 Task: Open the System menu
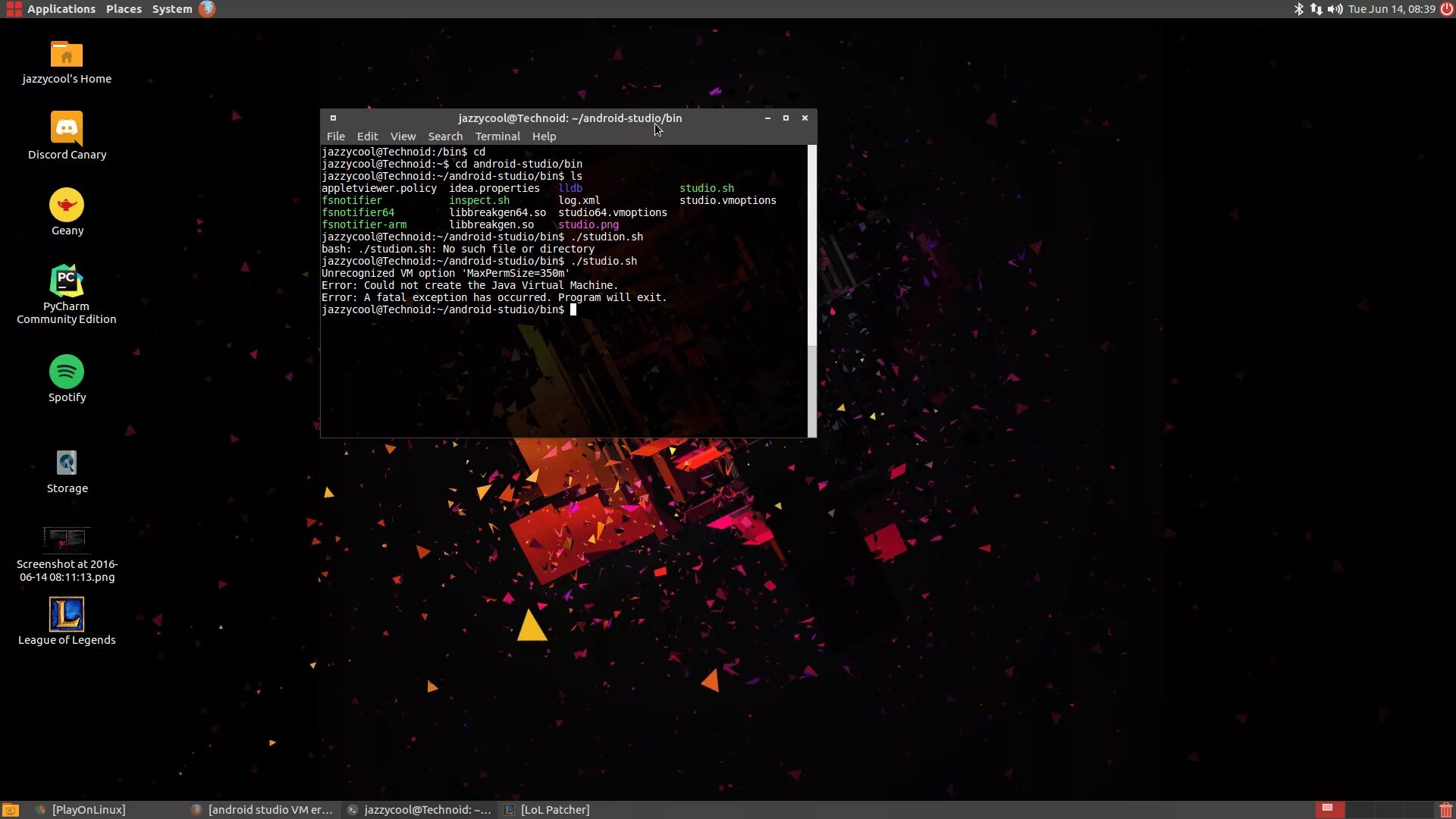click(171, 8)
